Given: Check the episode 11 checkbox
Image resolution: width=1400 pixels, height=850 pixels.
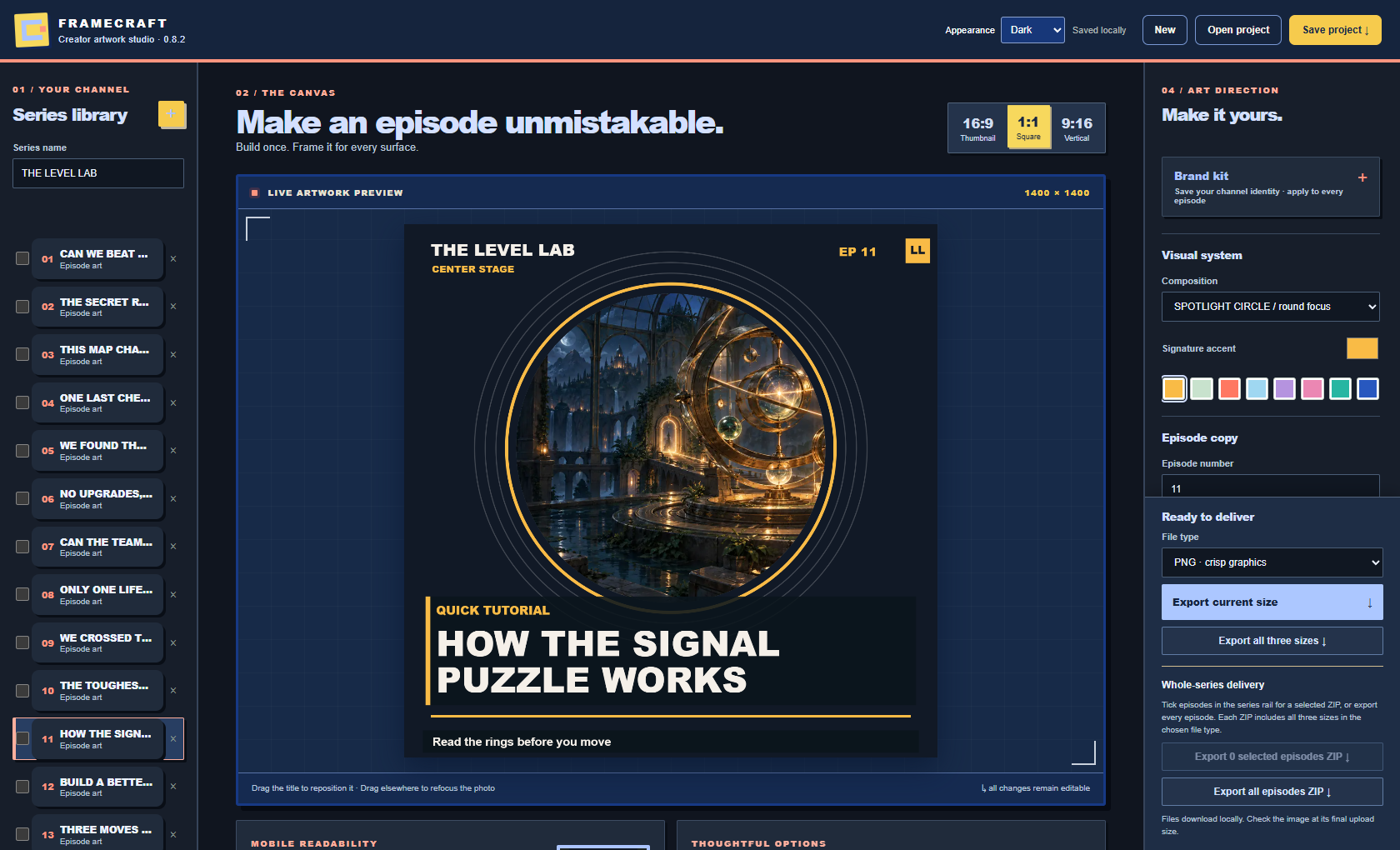Looking at the screenshot, I should tap(22, 738).
